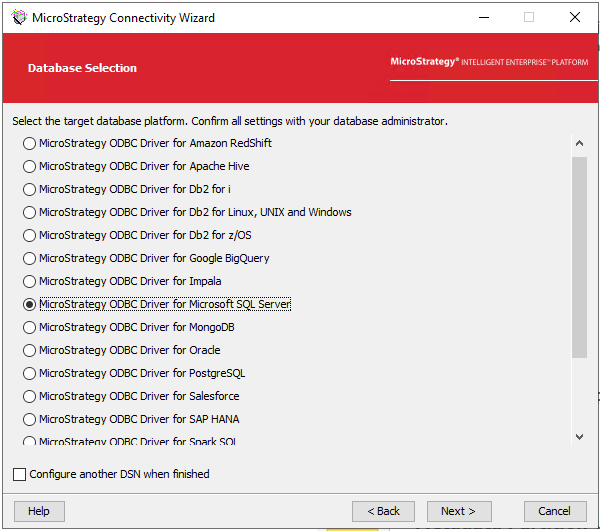This screenshot has width=600, height=531.
Task: Select ODBC Driver for Oracle
Action: (x=29, y=350)
